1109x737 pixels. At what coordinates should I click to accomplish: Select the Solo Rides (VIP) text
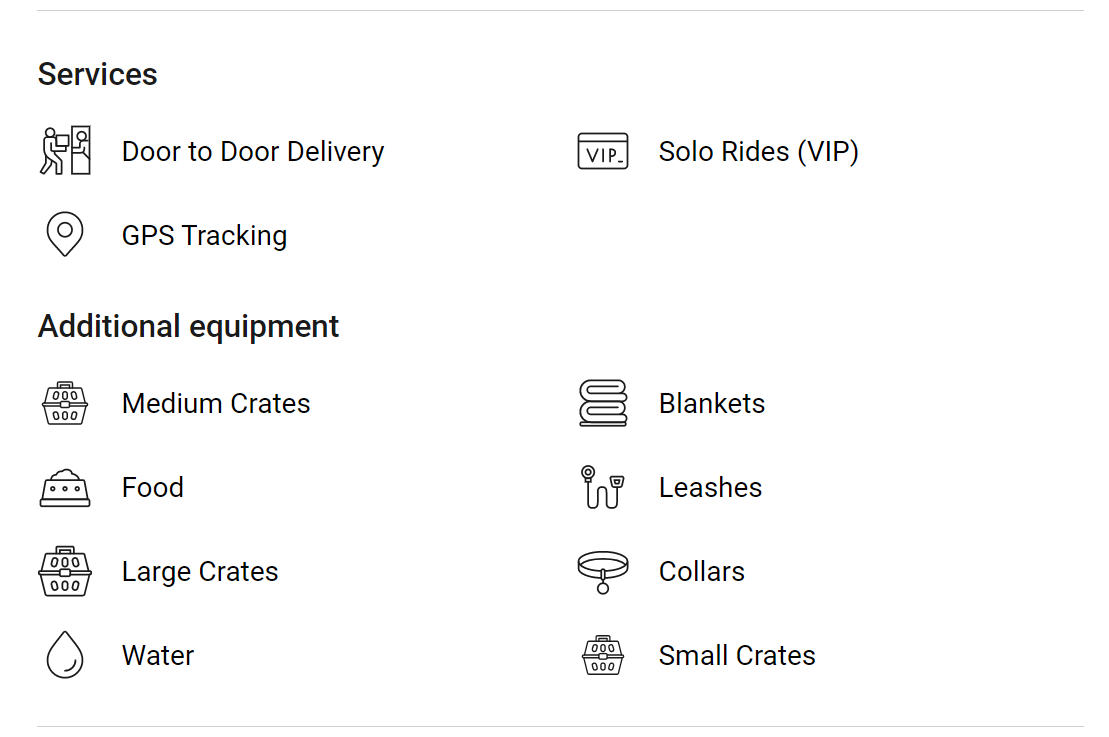pyautogui.click(x=759, y=151)
